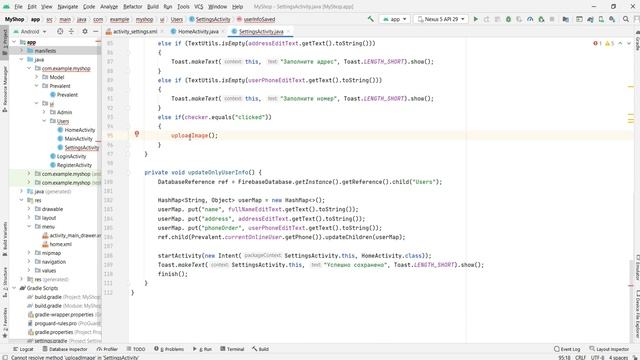Select home.xml in menu folder
The image size is (640, 360).
[60, 244]
